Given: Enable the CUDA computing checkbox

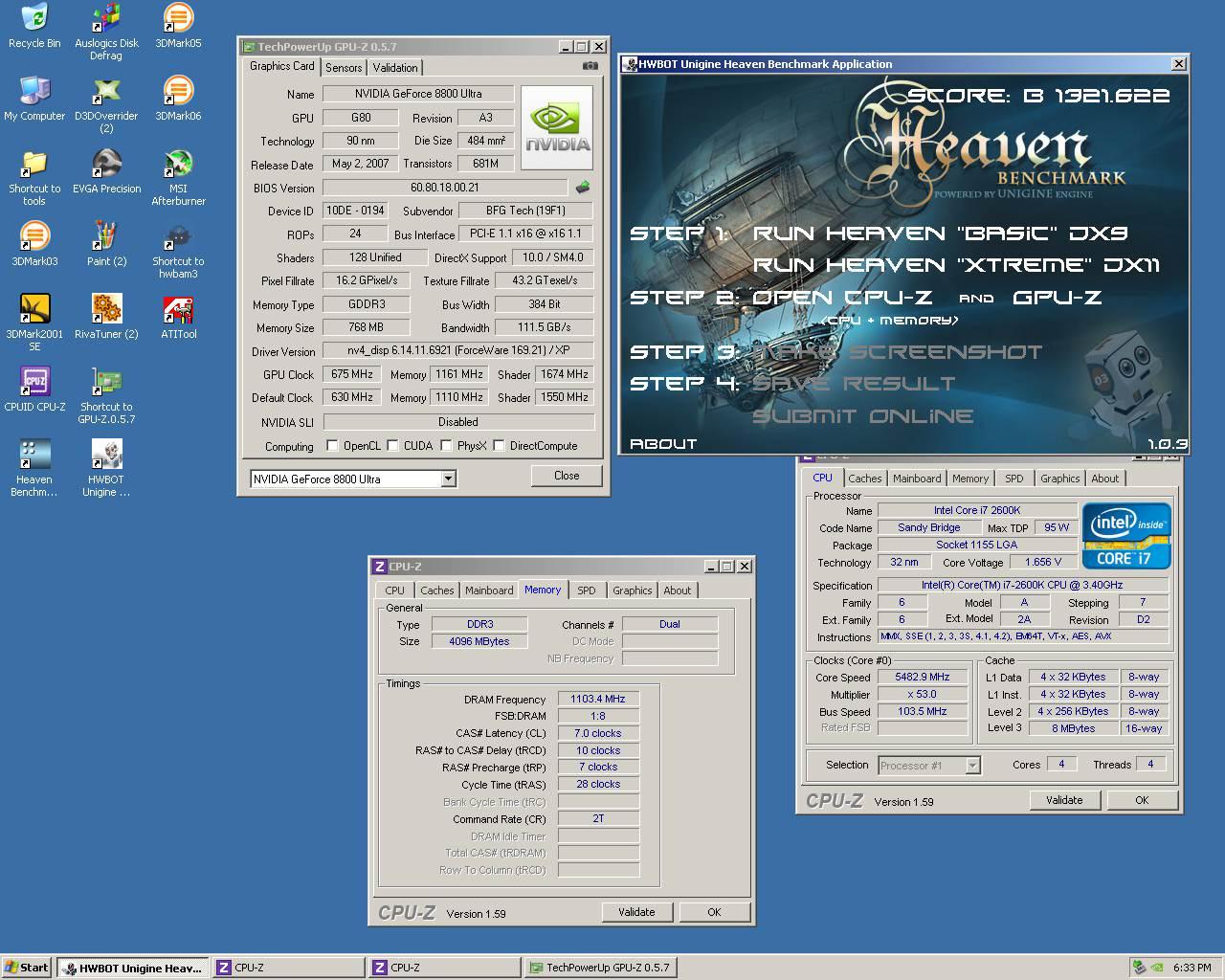Looking at the screenshot, I should tap(392, 445).
